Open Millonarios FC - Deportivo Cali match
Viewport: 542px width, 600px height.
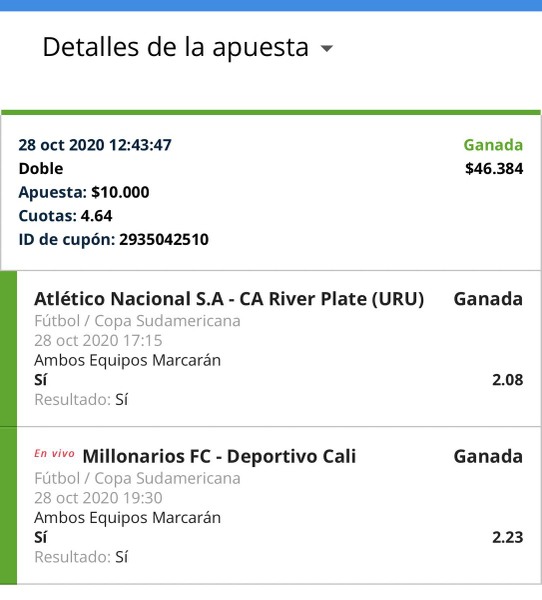(219, 456)
